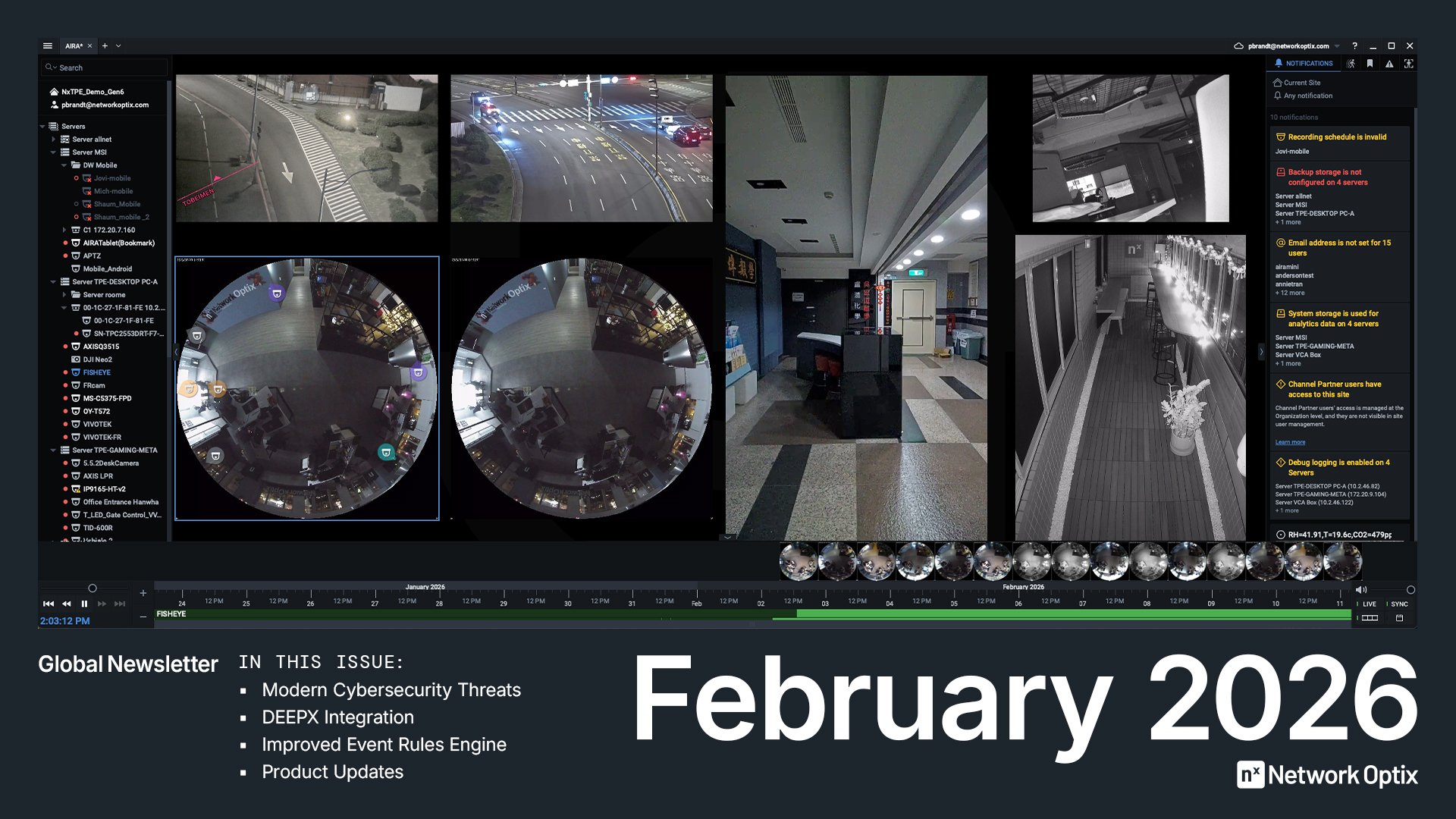Toggle the thumbnails strip on the timeline
The width and height of the screenshot is (1456, 819).
click(1370, 618)
